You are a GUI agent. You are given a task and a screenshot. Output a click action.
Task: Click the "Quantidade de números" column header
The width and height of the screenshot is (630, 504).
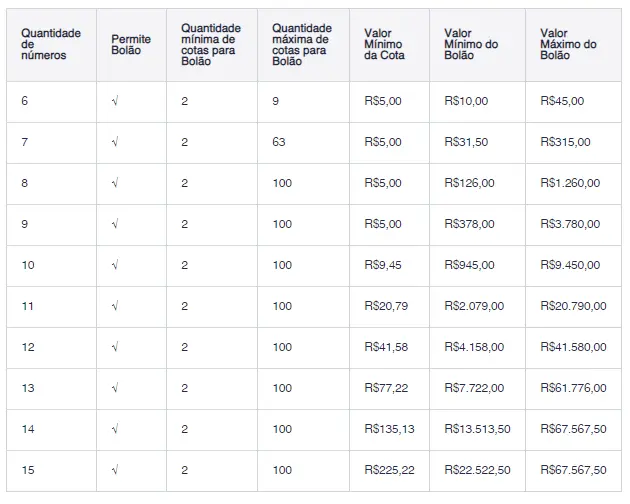pyautogui.click(x=50, y=45)
